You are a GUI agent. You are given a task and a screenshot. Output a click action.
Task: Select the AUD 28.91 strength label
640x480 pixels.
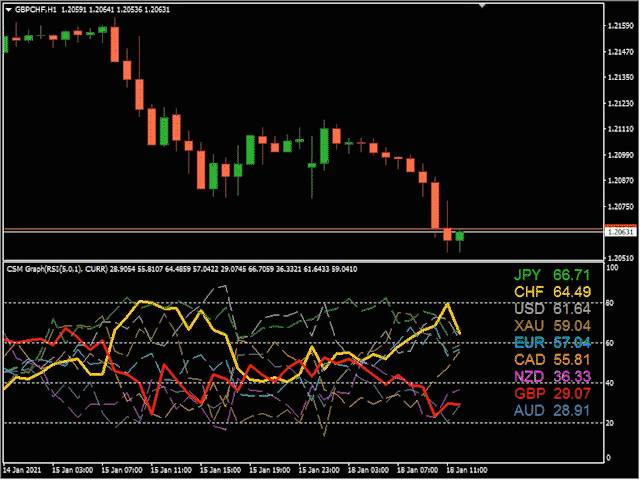552,410
